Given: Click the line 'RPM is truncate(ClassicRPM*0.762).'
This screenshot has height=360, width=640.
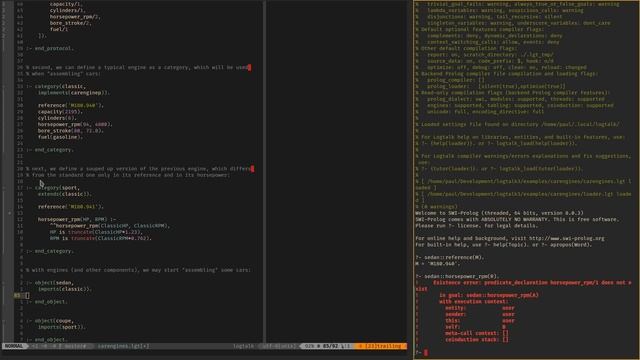Looking at the screenshot, I should click(101, 238).
